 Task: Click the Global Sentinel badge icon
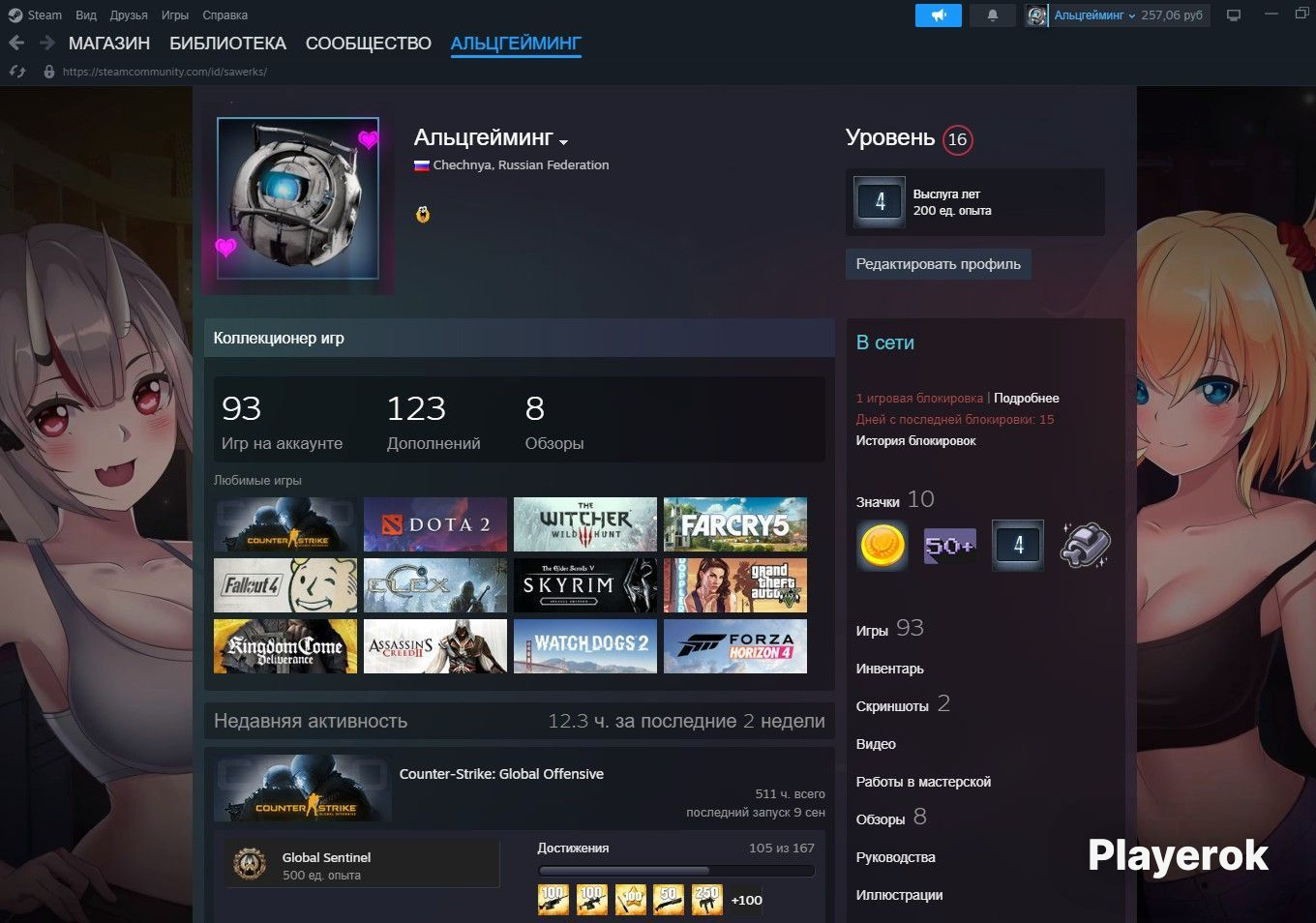coord(250,864)
